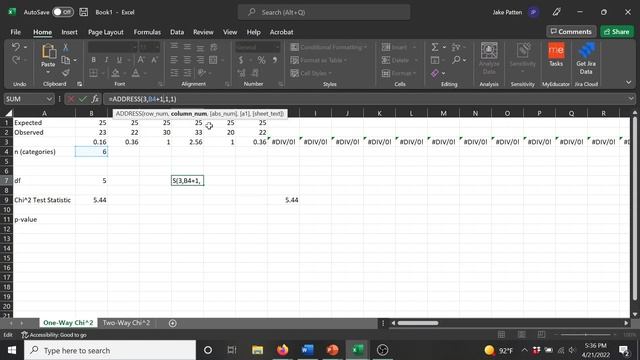Click the Select All corner triangle
Screen dimensions: 640x360
(8, 113)
